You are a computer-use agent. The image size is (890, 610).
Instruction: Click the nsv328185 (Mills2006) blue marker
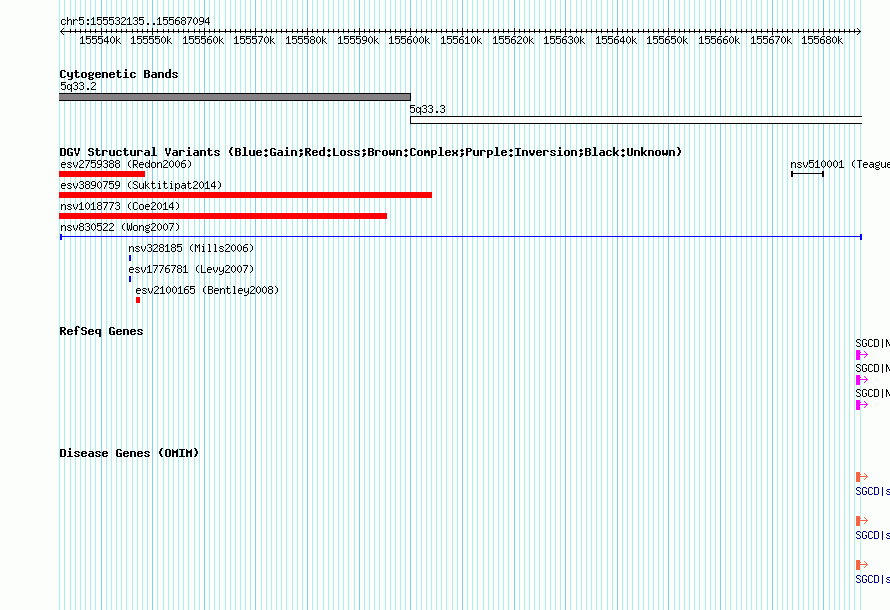click(130, 258)
